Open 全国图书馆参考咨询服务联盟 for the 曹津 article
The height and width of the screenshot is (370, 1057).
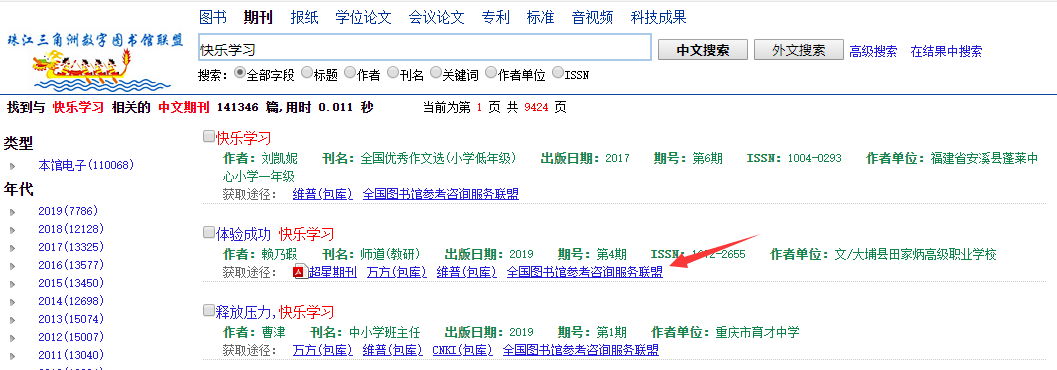pos(580,350)
